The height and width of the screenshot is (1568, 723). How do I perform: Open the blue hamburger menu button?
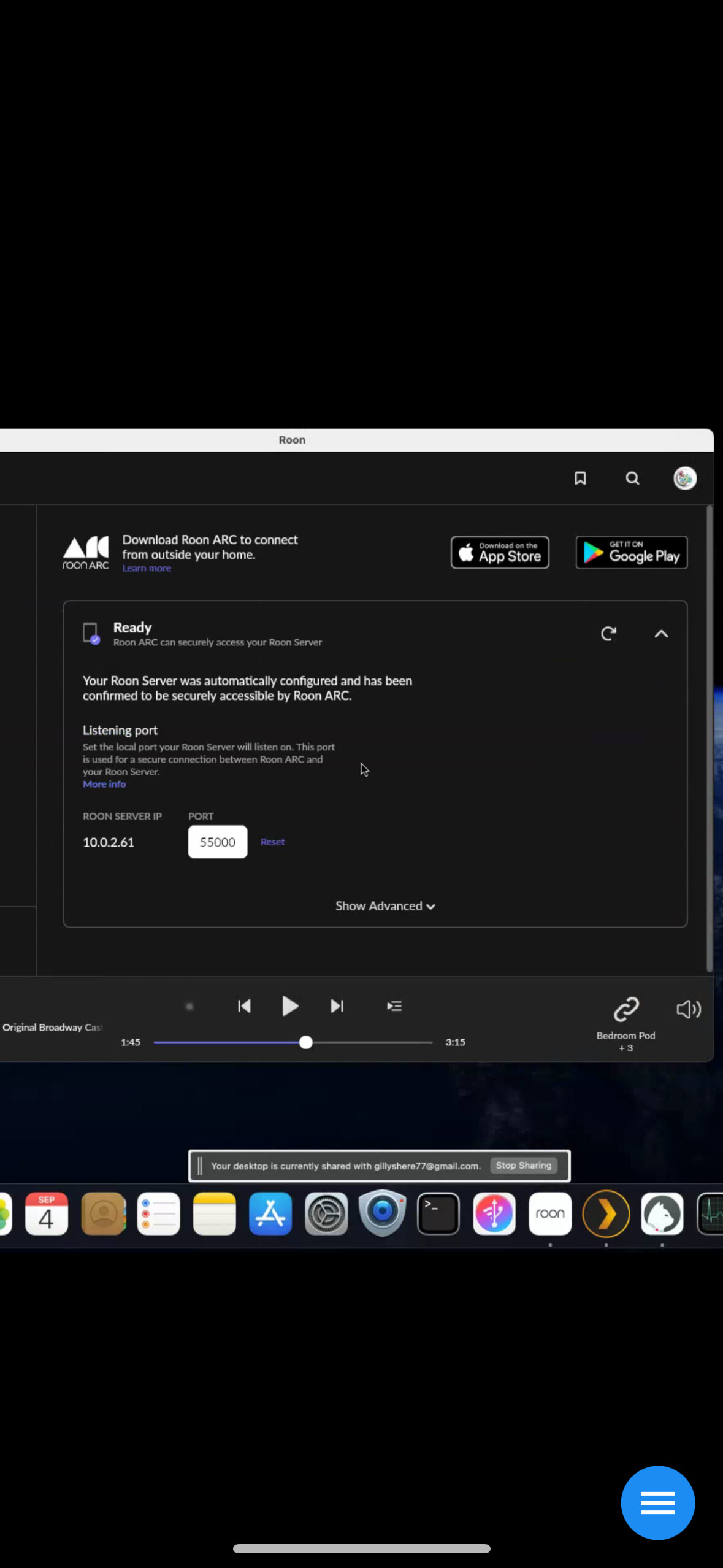coord(658,1503)
